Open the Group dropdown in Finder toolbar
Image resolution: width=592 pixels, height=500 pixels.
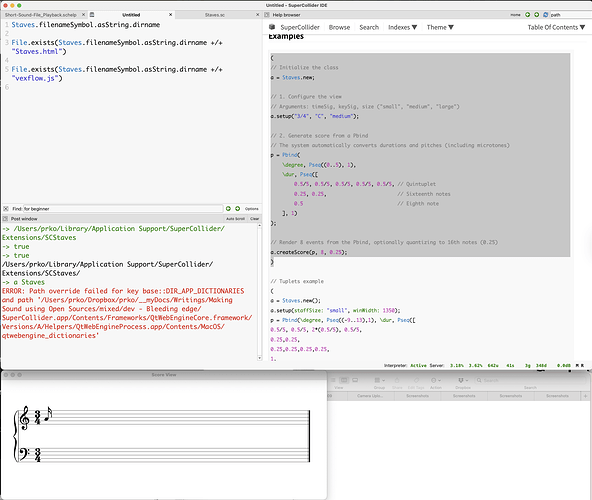point(379,380)
